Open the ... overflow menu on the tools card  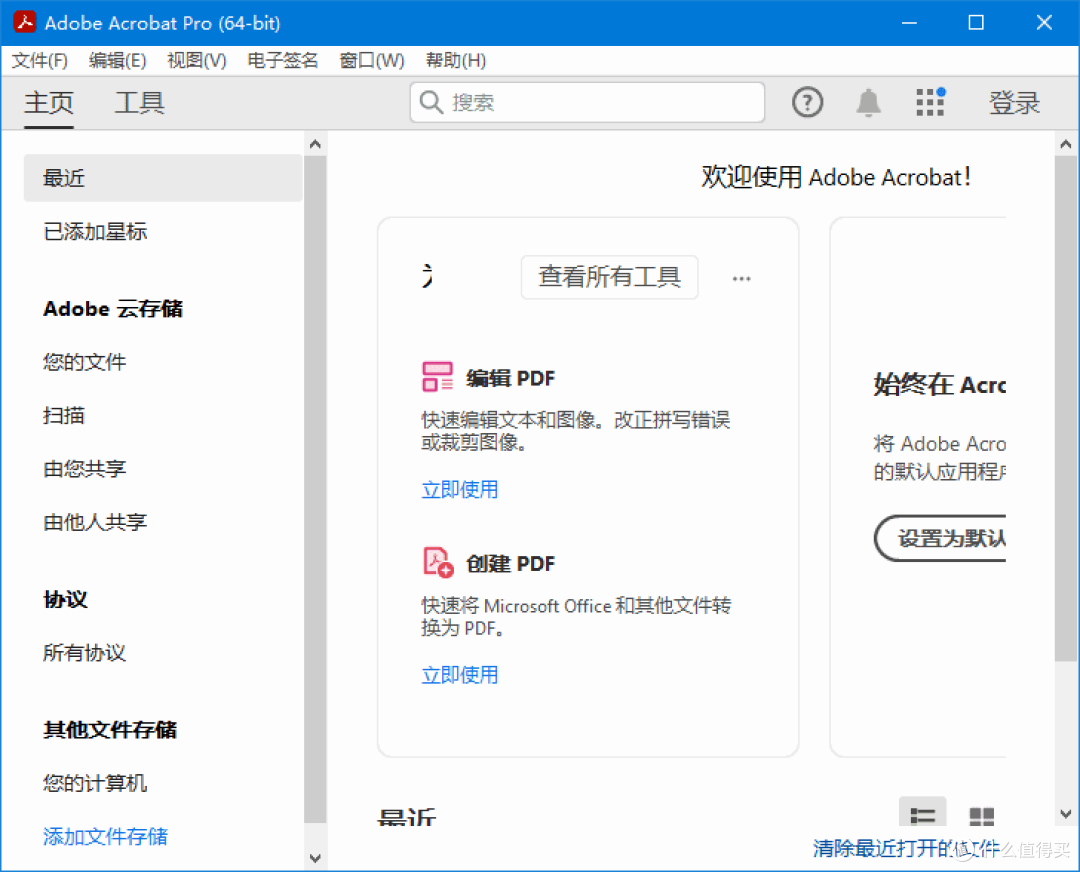741,278
